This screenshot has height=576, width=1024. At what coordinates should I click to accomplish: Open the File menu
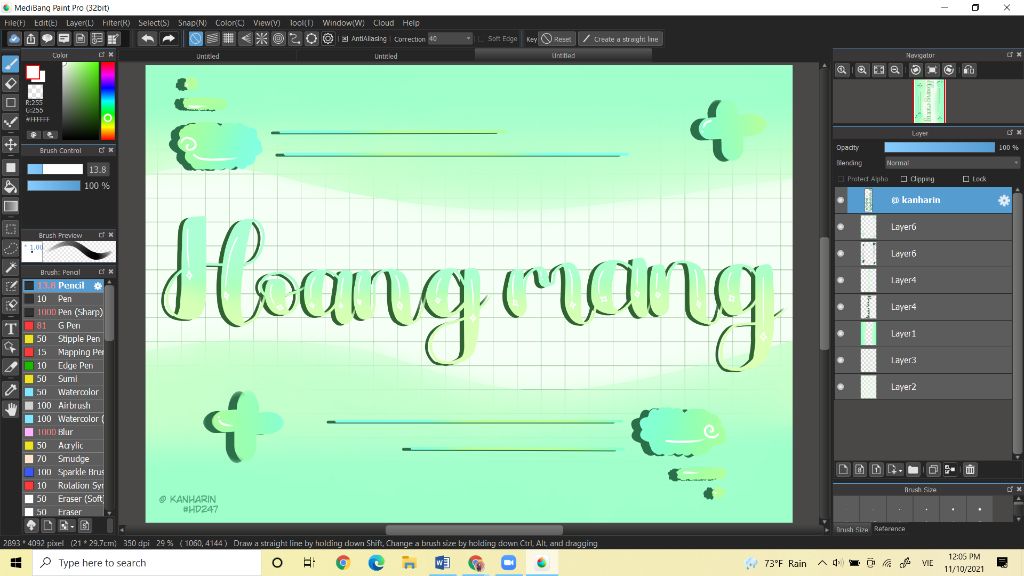pos(14,23)
